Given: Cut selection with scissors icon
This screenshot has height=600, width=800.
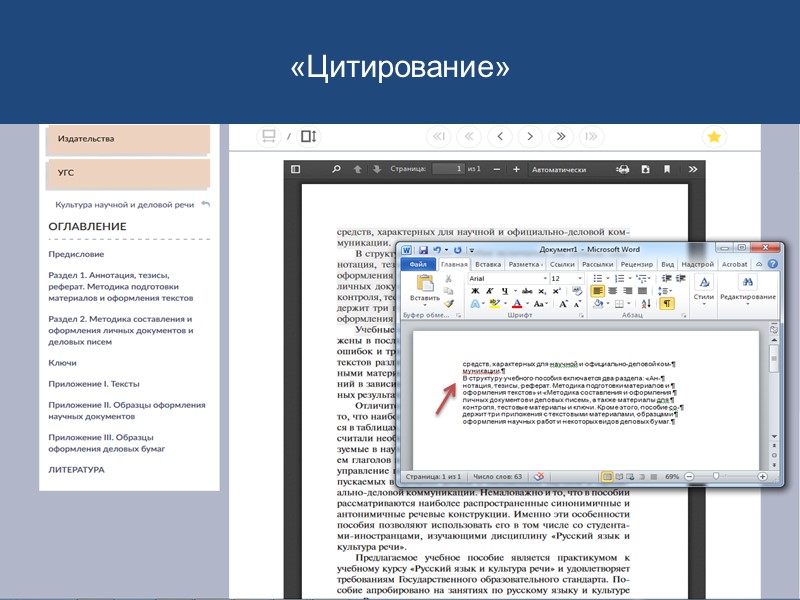Looking at the screenshot, I should click(x=448, y=279).
